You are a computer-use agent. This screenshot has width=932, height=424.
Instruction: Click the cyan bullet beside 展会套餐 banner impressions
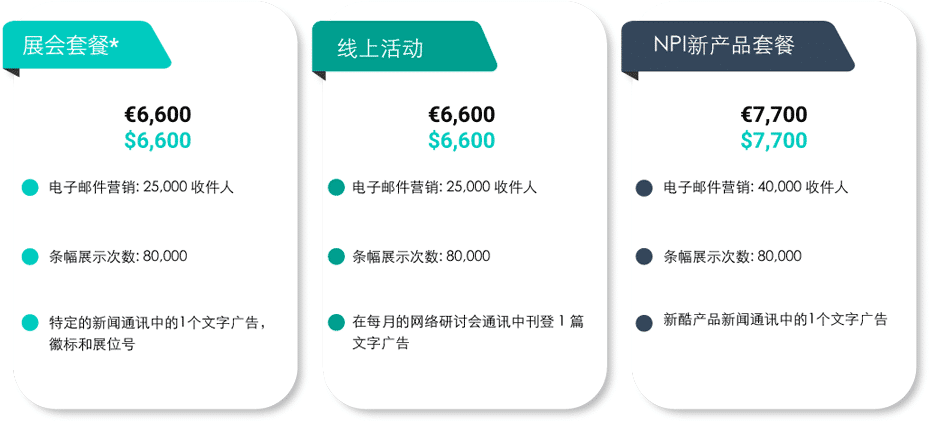(30, 257)
